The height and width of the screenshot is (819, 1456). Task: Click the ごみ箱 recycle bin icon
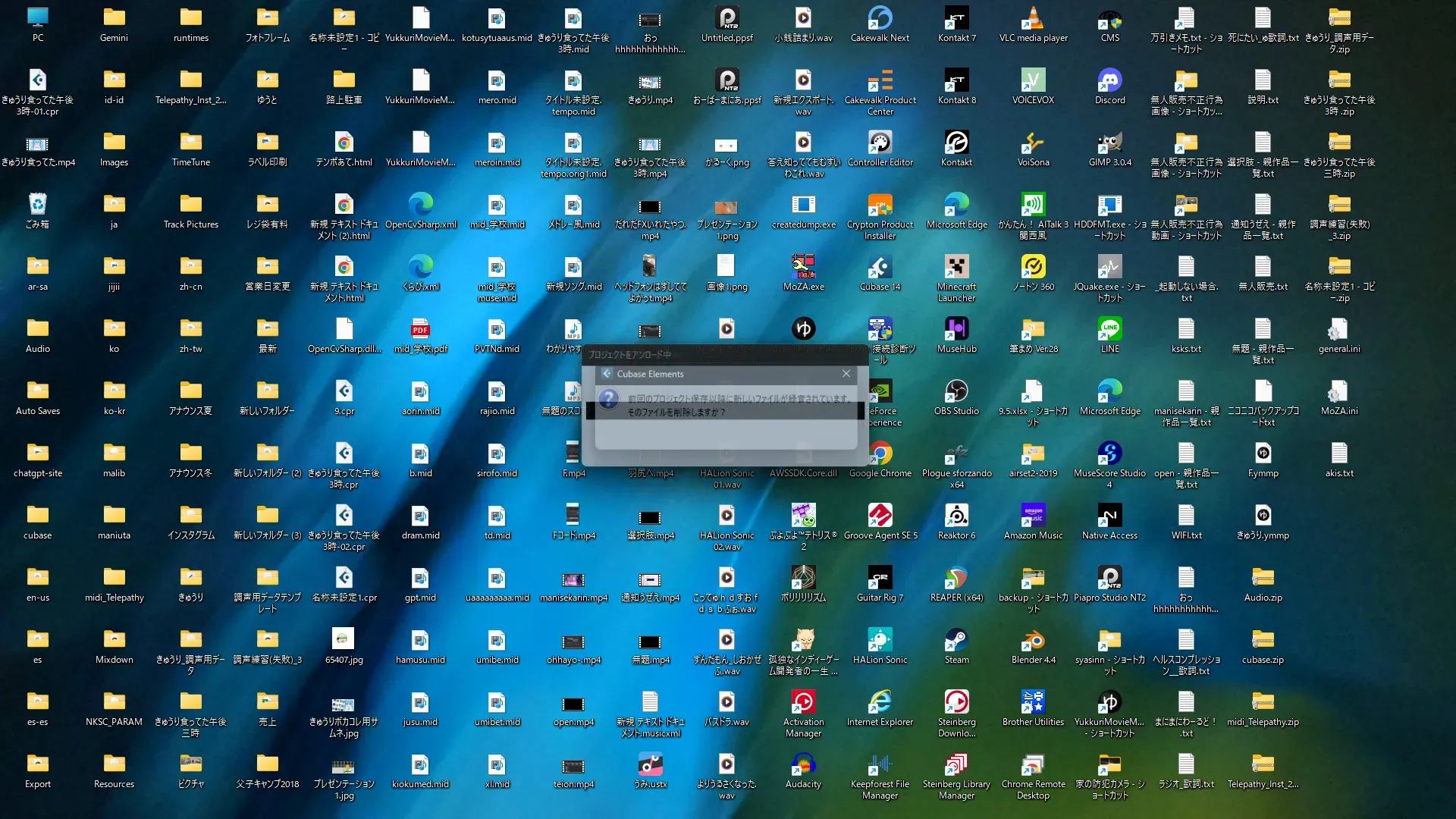coord(37,206)
